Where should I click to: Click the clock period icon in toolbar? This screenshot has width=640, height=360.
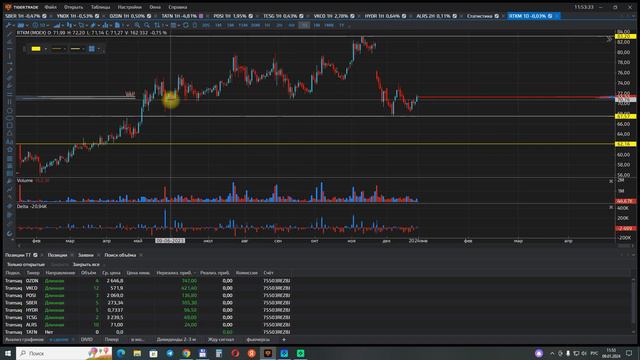click(x=35, y=25)
